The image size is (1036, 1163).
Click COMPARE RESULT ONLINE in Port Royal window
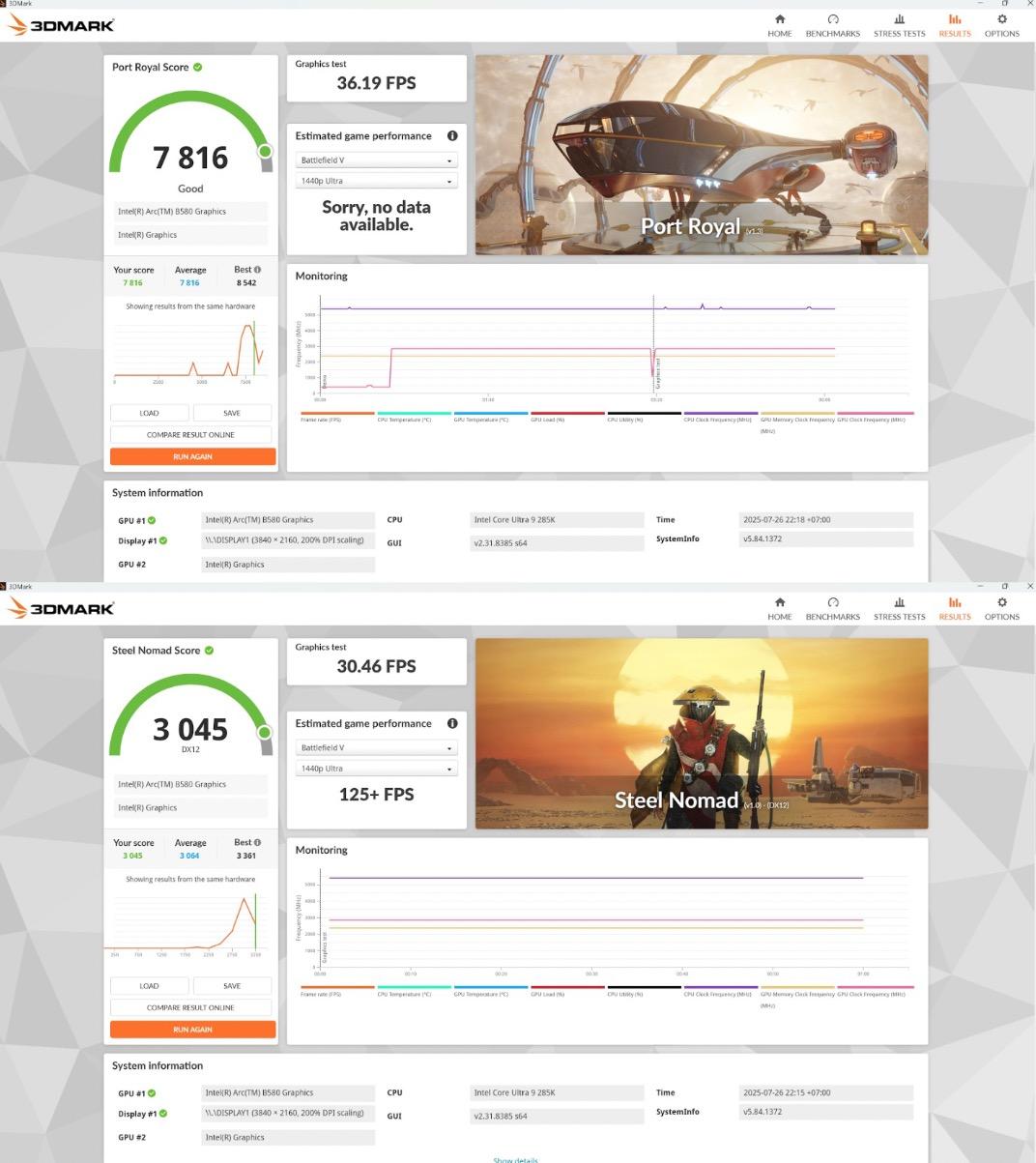click(x=190, y=434)
